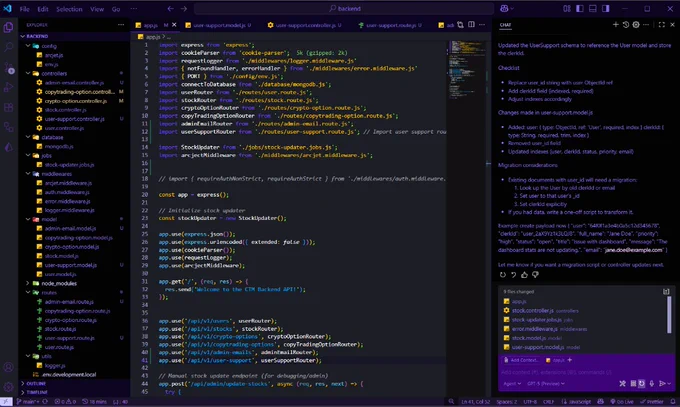Expand the TIMELINE section
This screenshot has width=680, height=407.
coord(74,392)
